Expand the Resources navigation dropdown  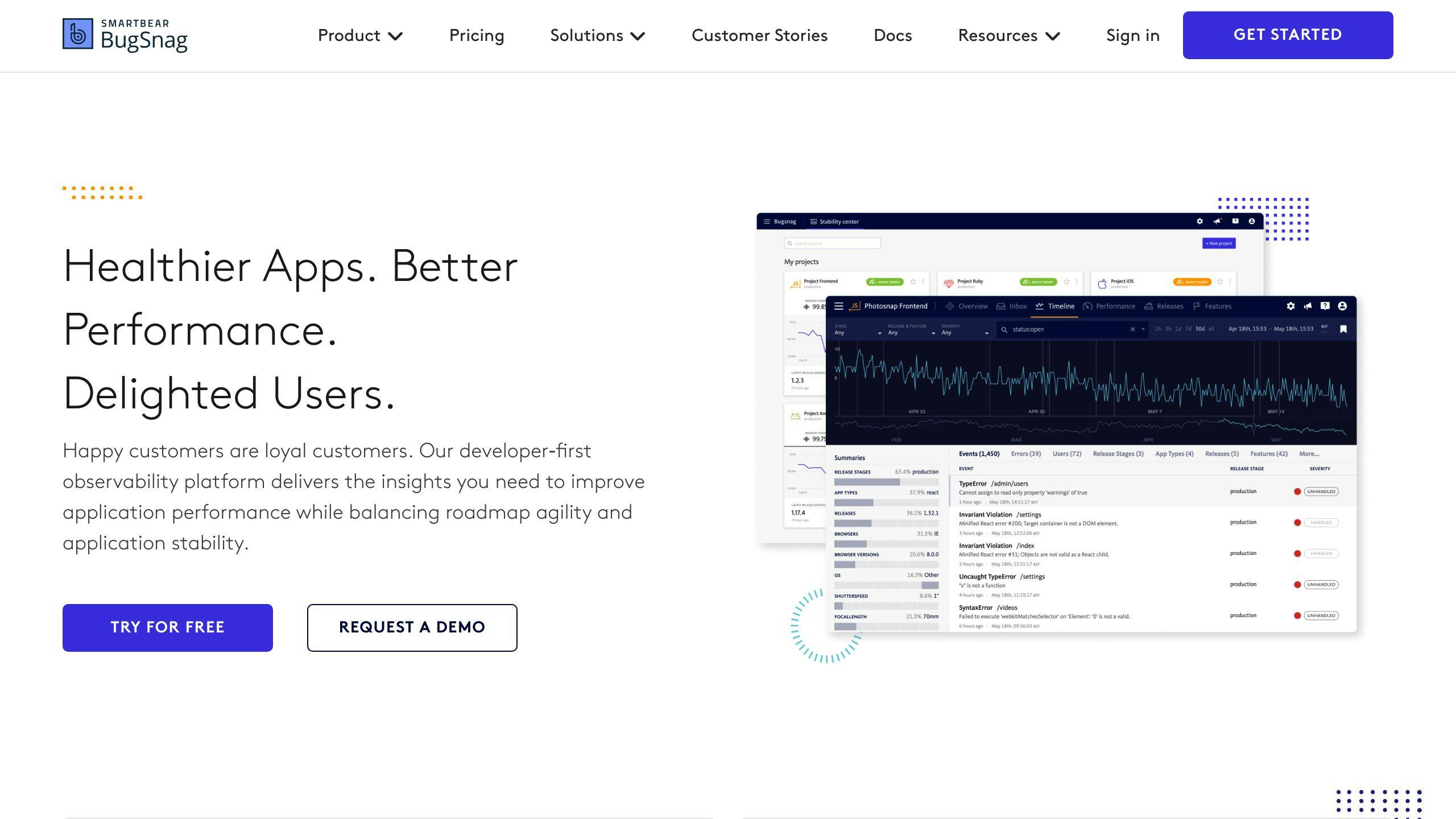[1008, 35]
